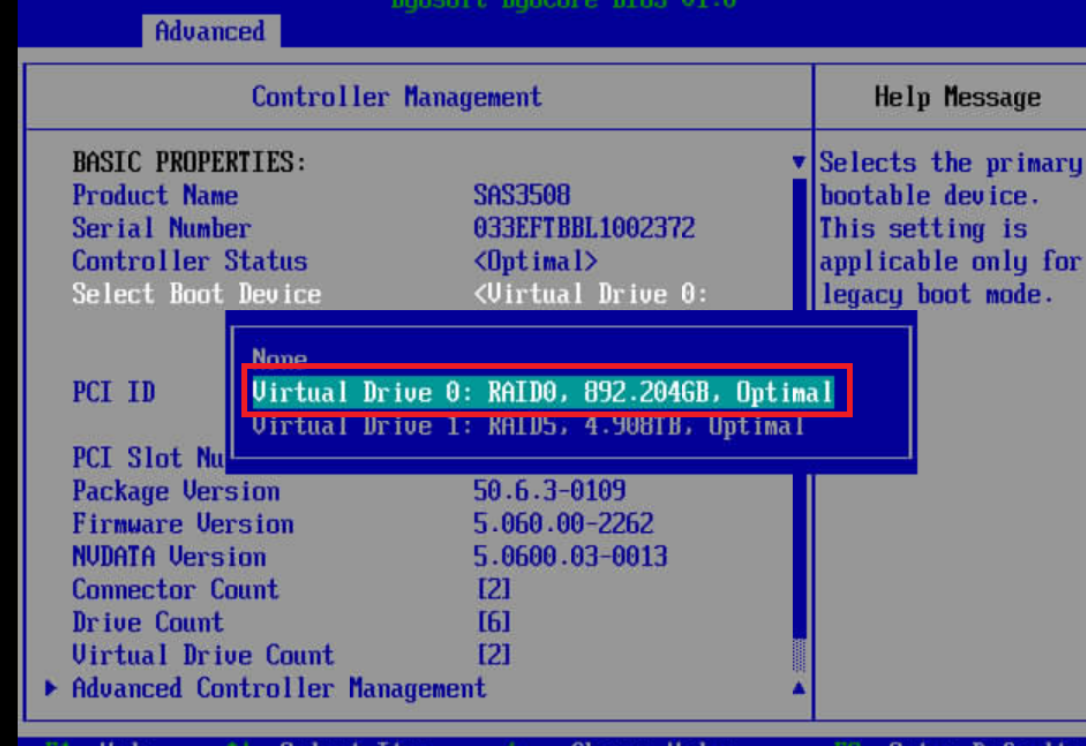
Task: Click the Package Version number
Action: [549, 491]
